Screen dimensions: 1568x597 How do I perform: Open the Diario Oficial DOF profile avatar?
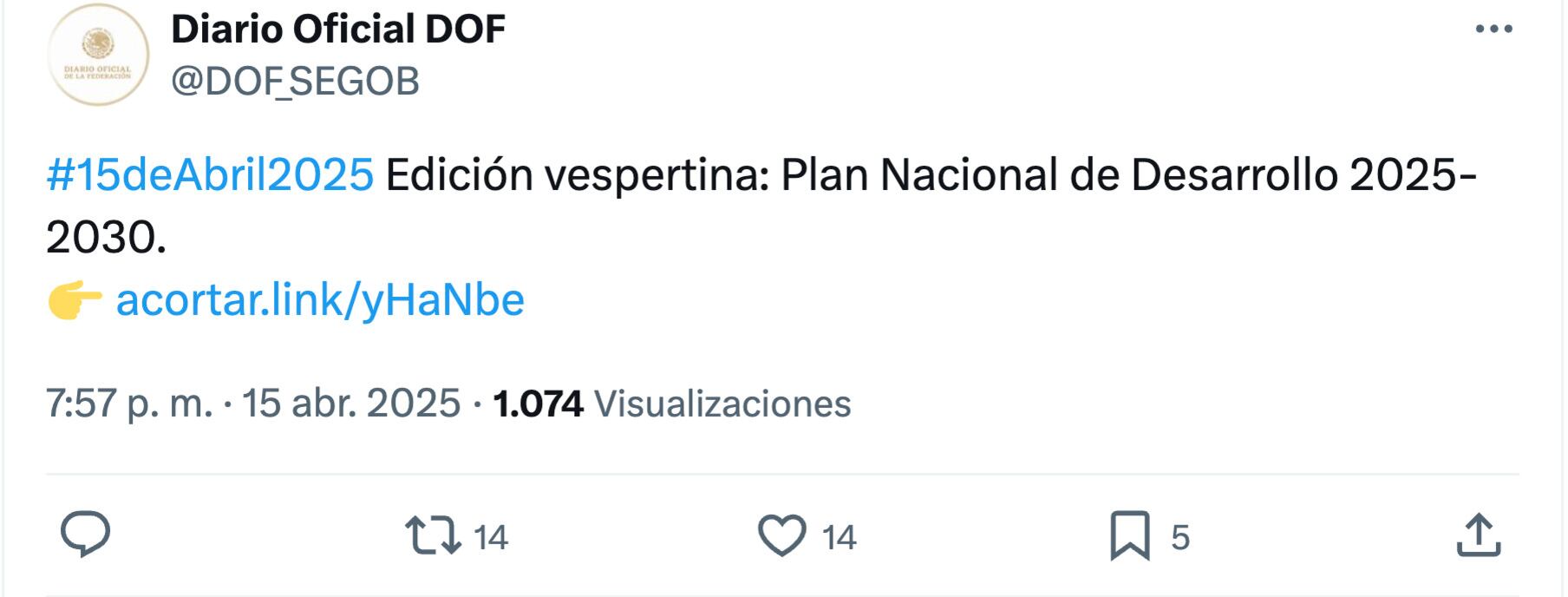click(98, 55)
